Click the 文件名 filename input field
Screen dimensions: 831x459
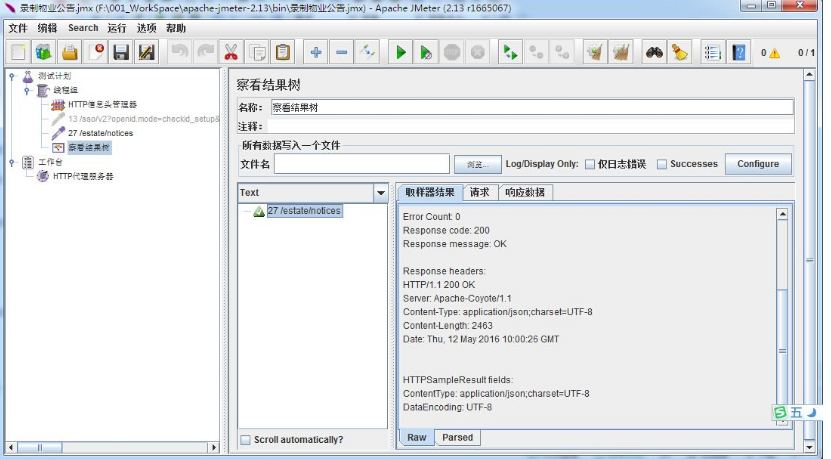362,164
